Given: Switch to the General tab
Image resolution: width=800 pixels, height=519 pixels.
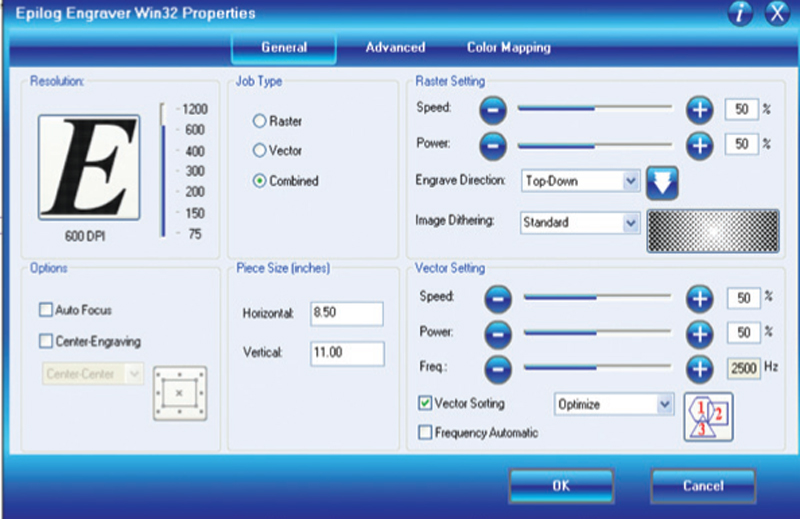Looking at the screenshot, I should [x=284, y=47].
